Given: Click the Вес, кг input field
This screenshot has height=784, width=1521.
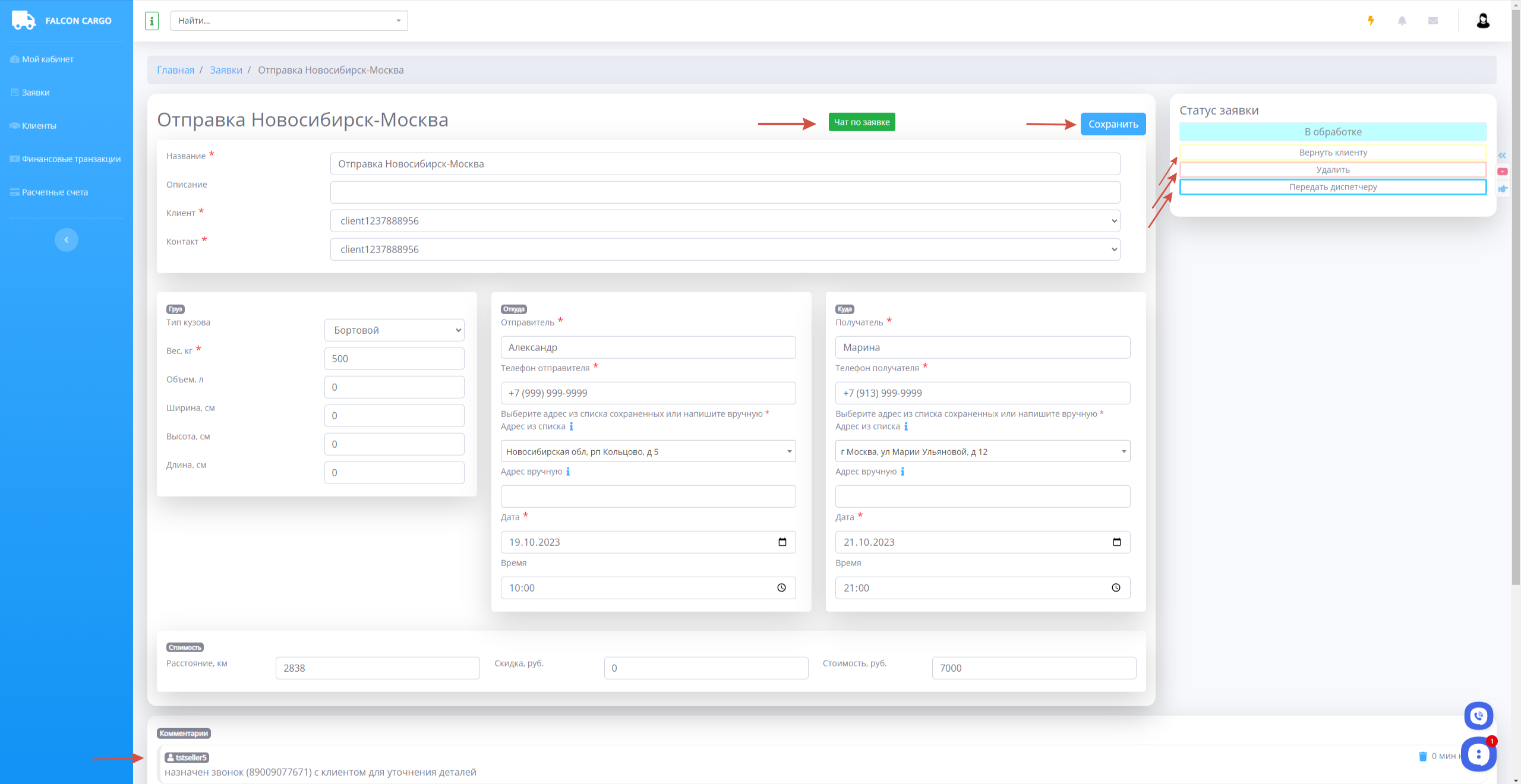Looking at the screenshot, I should point(394,359).
